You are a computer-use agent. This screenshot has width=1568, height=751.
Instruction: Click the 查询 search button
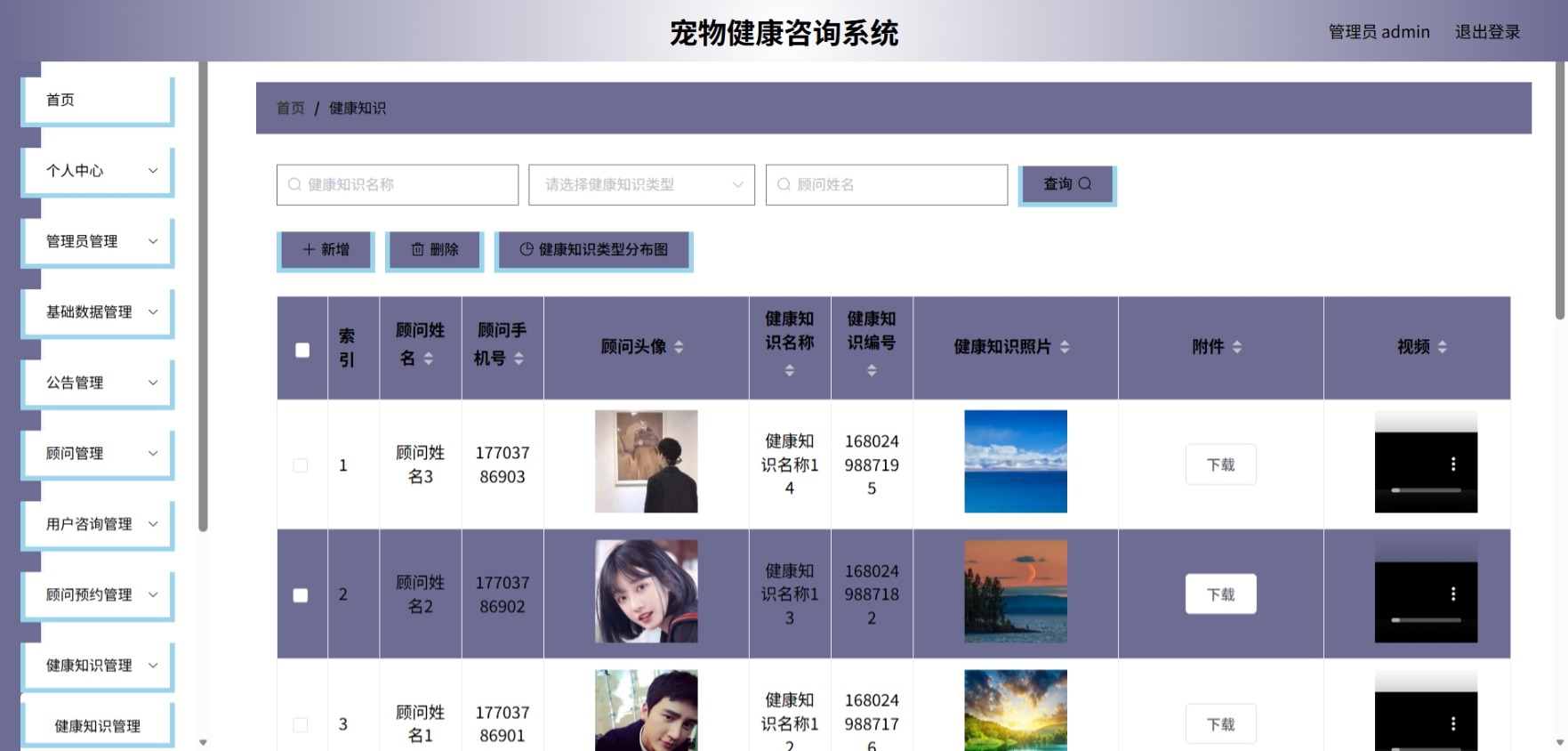1066,184
